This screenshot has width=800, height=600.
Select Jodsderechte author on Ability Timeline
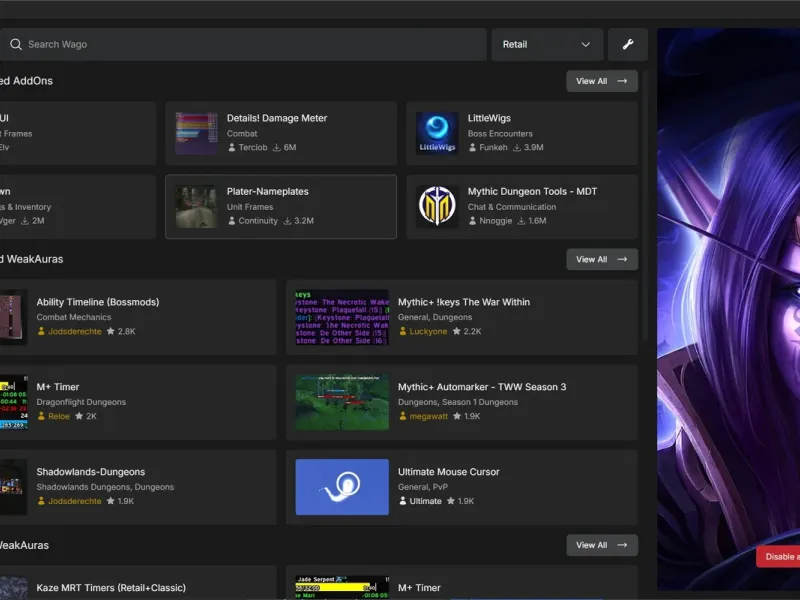pos(74,331)
